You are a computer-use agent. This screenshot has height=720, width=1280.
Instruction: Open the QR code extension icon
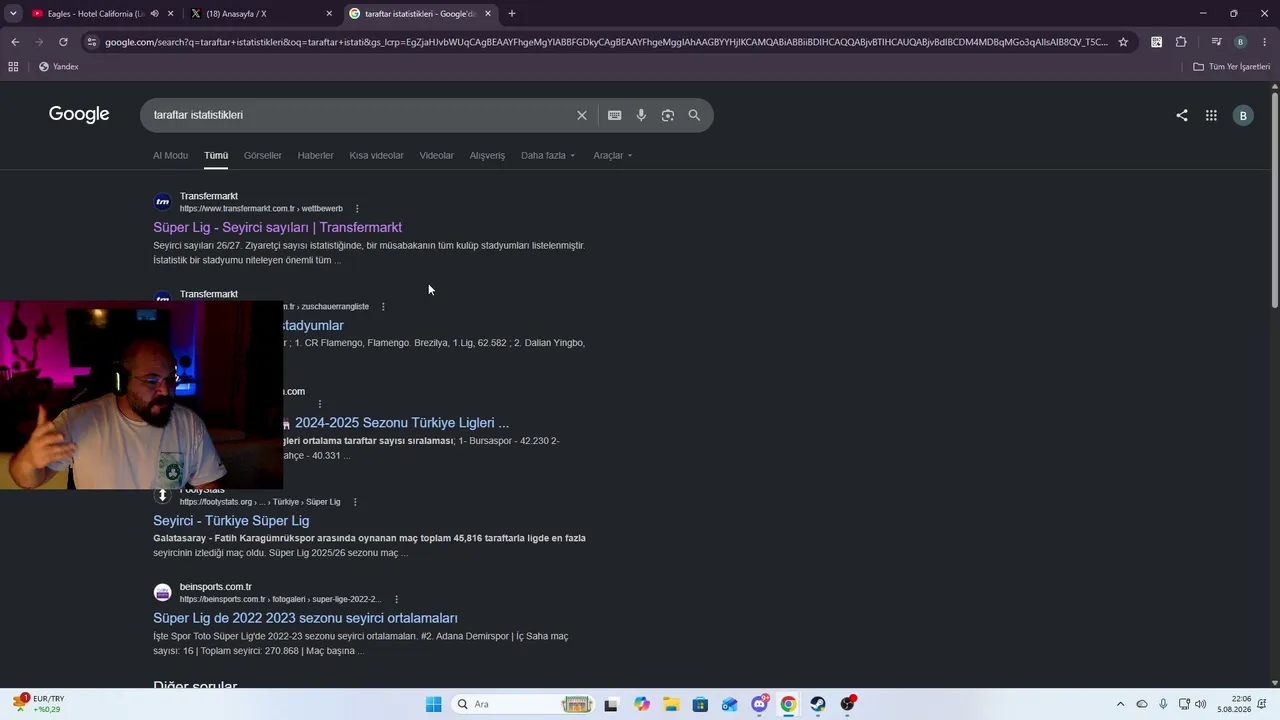click(x=1157, y=42)
